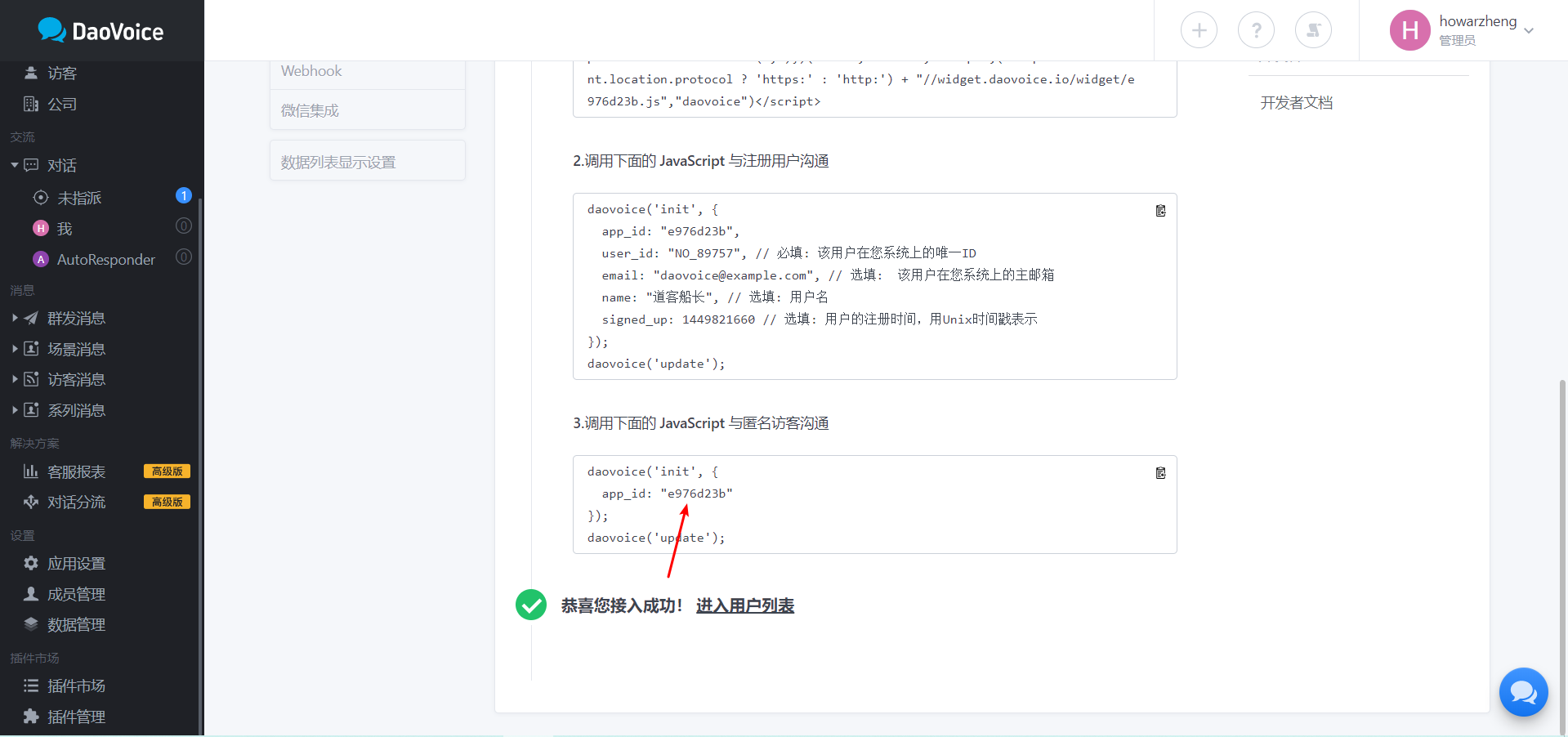Open the 微信集成 settings tab
This screenshot has height=737, width=1568.
[368, 110]
